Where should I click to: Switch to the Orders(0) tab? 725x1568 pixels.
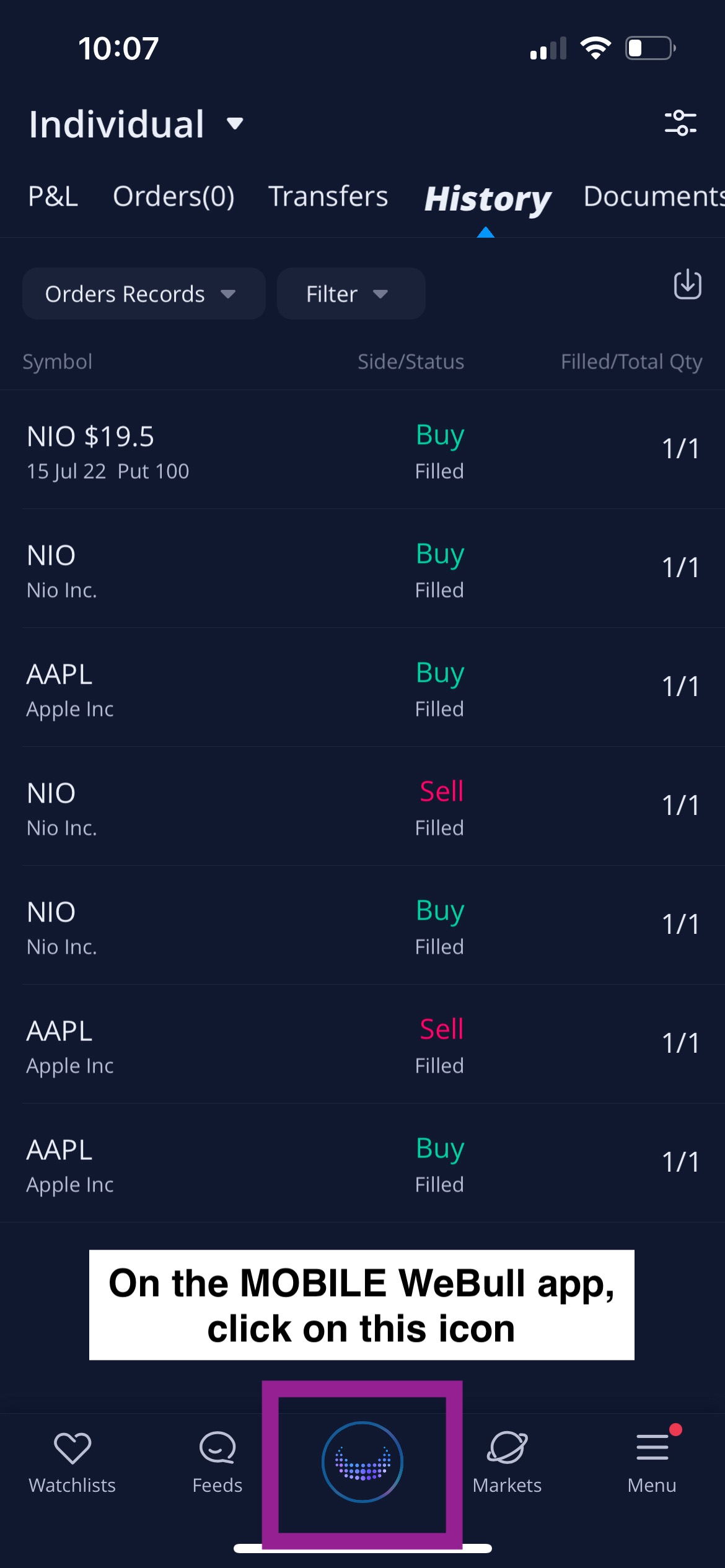pos(174,196)
